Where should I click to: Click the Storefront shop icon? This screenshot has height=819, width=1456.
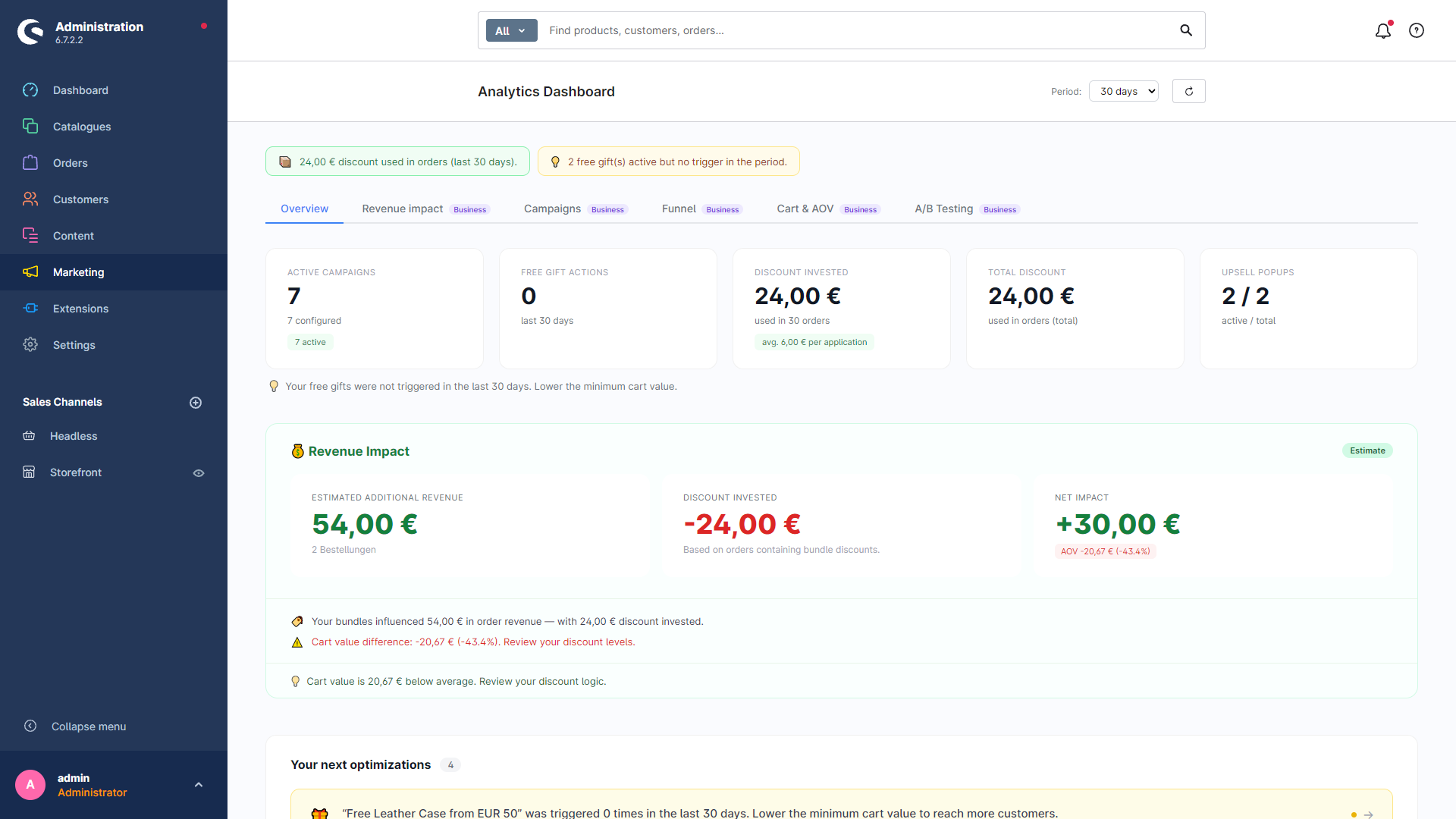pyautogui.click(x=29, y=472)
